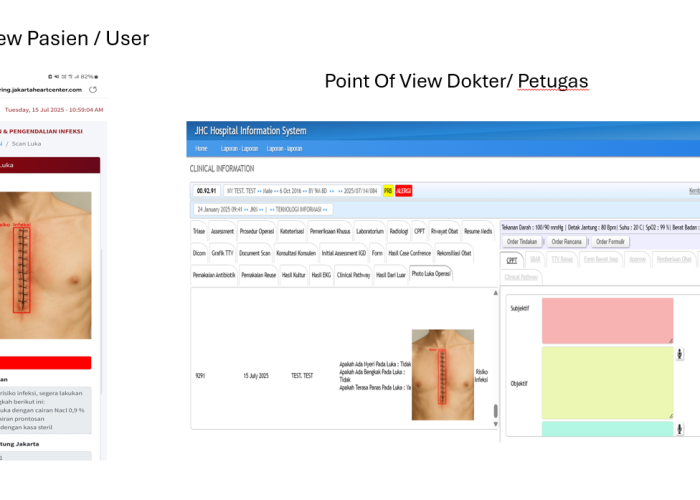
Task: Open the Photo Luka Operasi tab
Action: (x=431, y=274)
